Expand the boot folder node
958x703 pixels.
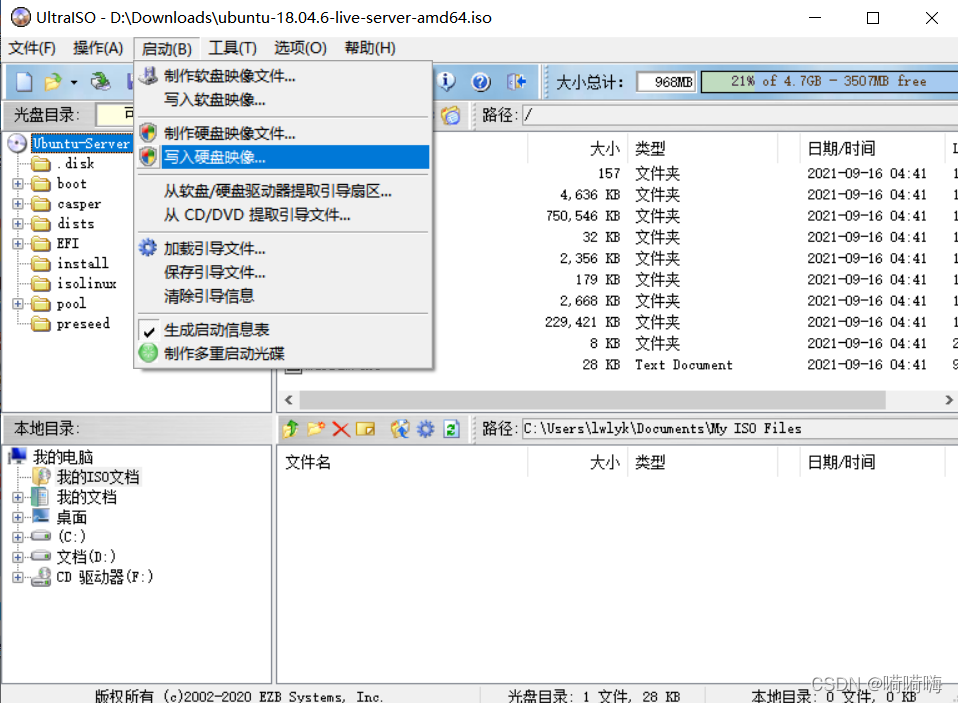coord(18,183)
